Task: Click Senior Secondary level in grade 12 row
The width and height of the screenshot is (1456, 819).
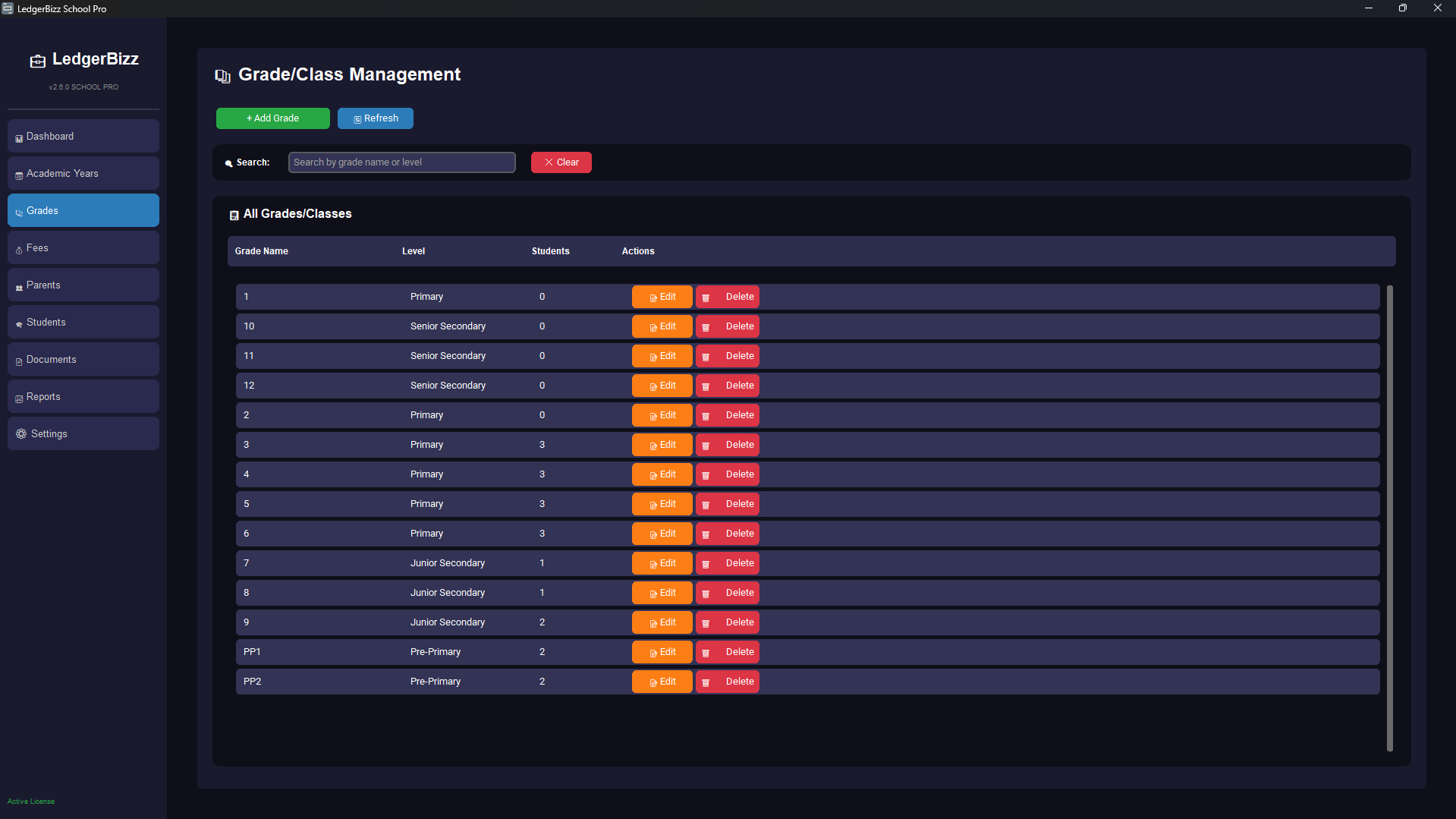Action: tap(448, 386)
